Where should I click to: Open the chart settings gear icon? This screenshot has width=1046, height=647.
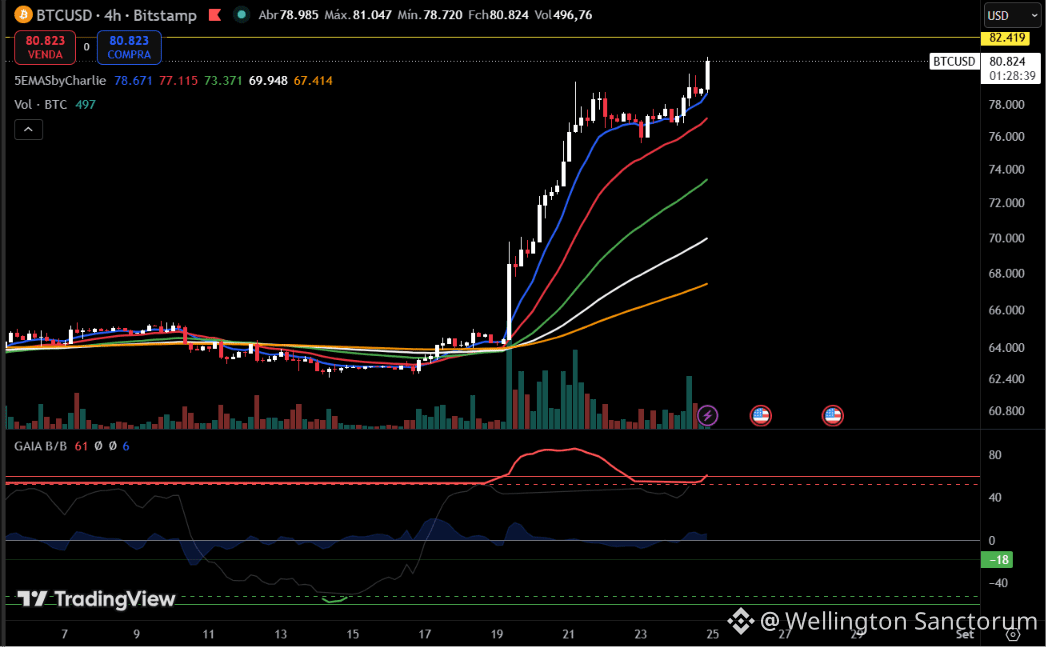(1013, 634)
